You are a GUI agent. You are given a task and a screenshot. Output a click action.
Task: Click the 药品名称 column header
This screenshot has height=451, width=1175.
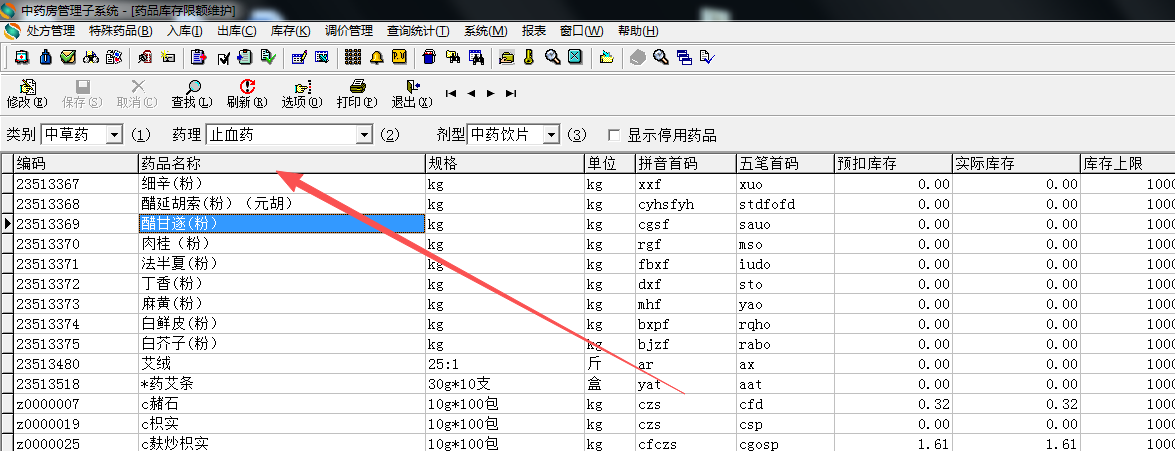(x=282, y=163)
